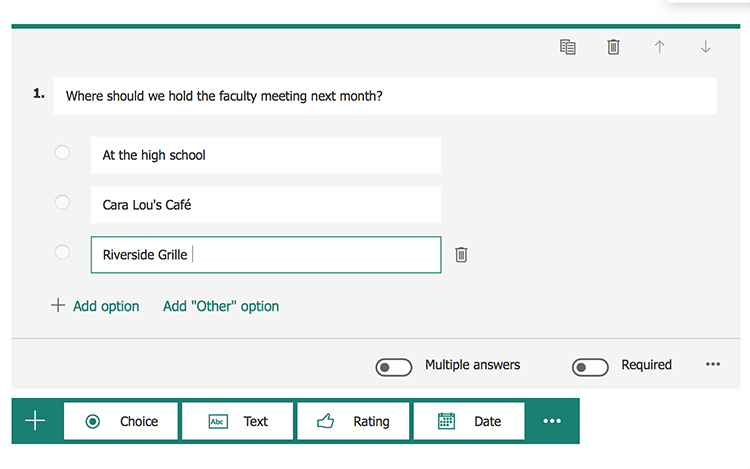
Task: Click the plus icon beside Add option
Action: pyautogui.click(x=58, y=306)
